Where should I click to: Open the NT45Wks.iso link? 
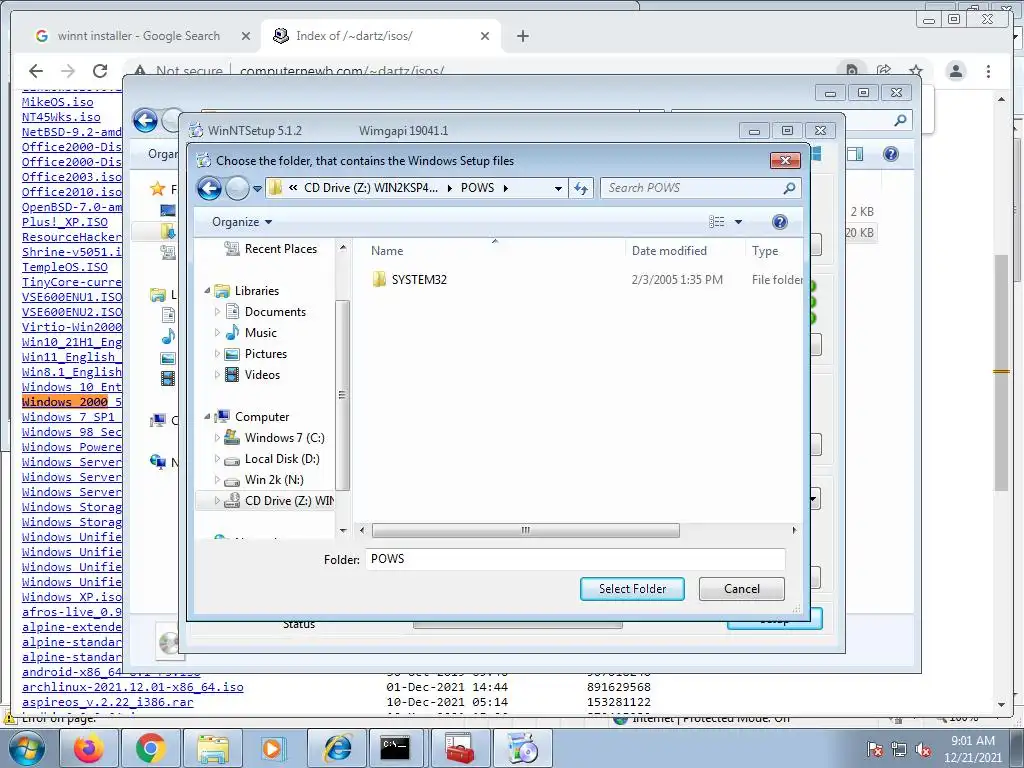click(x=61, y=117)
